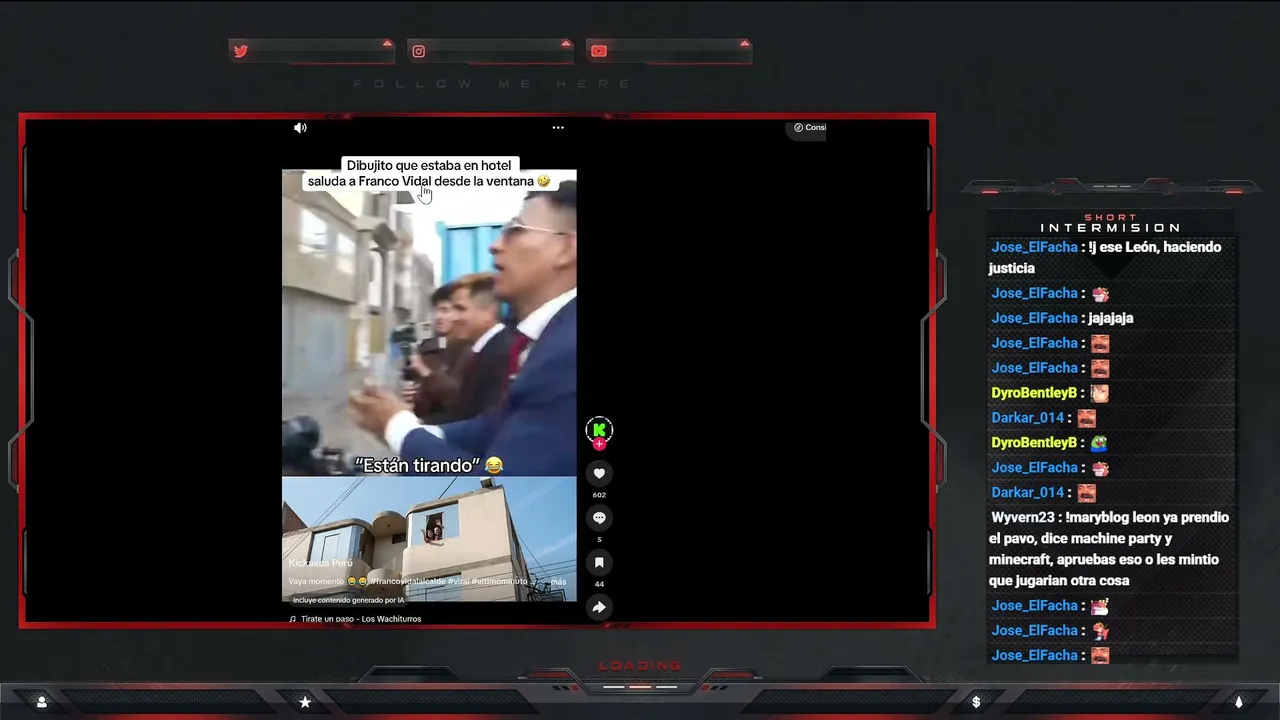Viewport: 1280px width, 720px height.
Task: Mute the video with the speaker icon
Action: (300, 127)
